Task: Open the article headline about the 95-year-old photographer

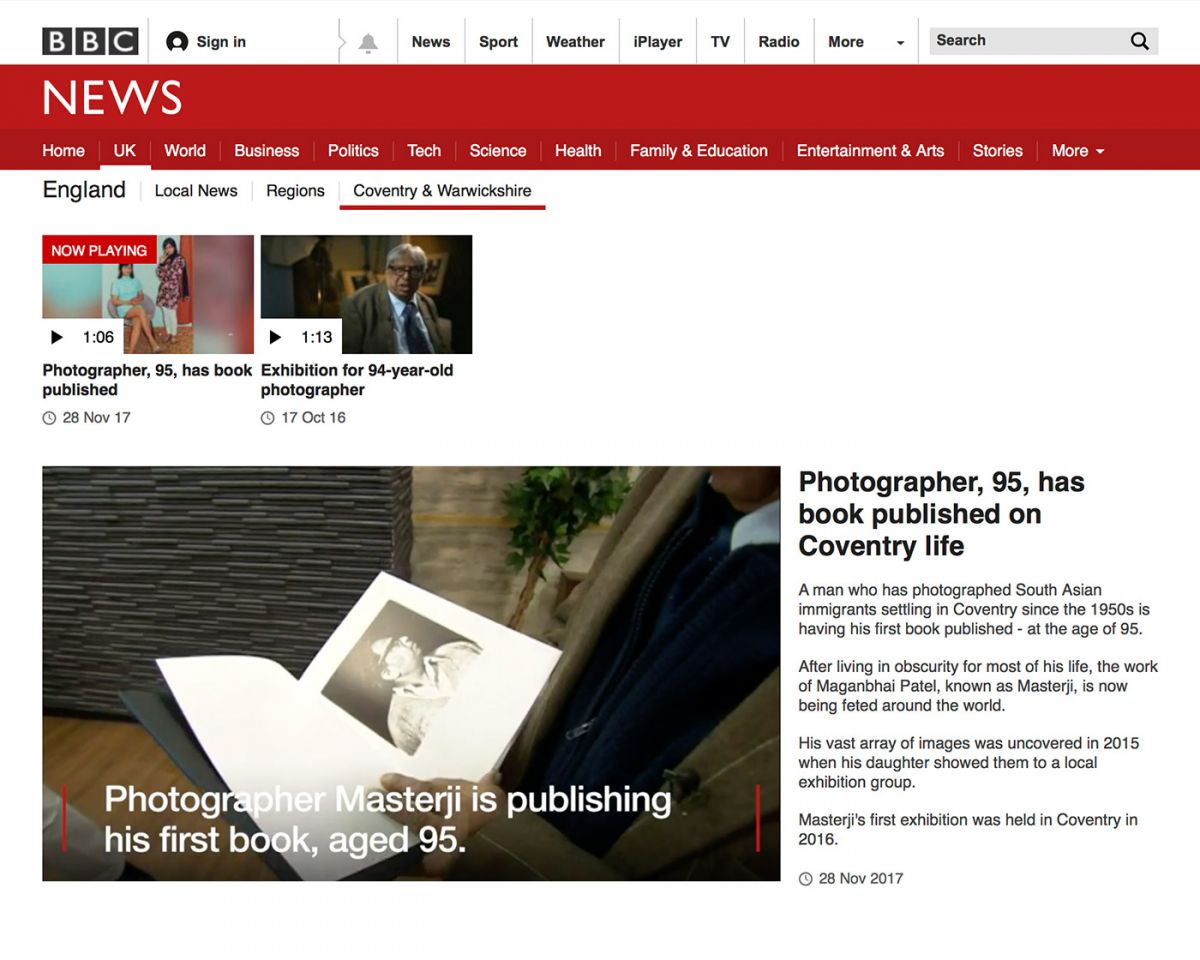Action: pos(941,514)
